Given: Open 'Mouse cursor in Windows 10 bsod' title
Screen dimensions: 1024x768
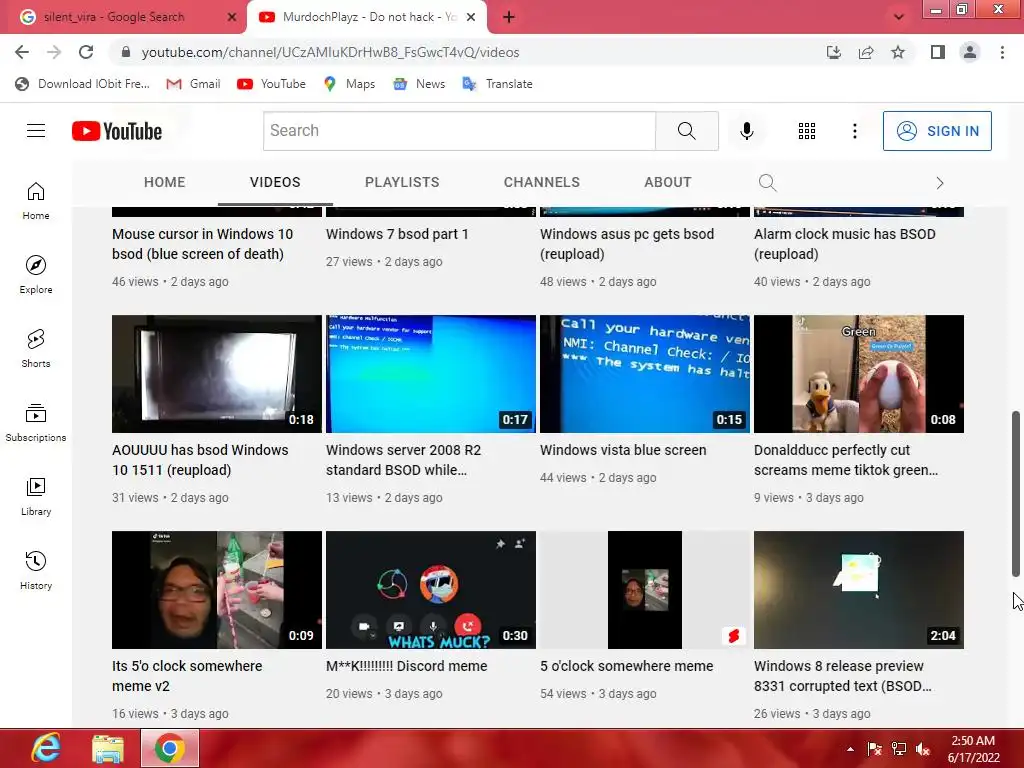Looking at the screenshot, I should pyautogui.click(x=202, y=244).
